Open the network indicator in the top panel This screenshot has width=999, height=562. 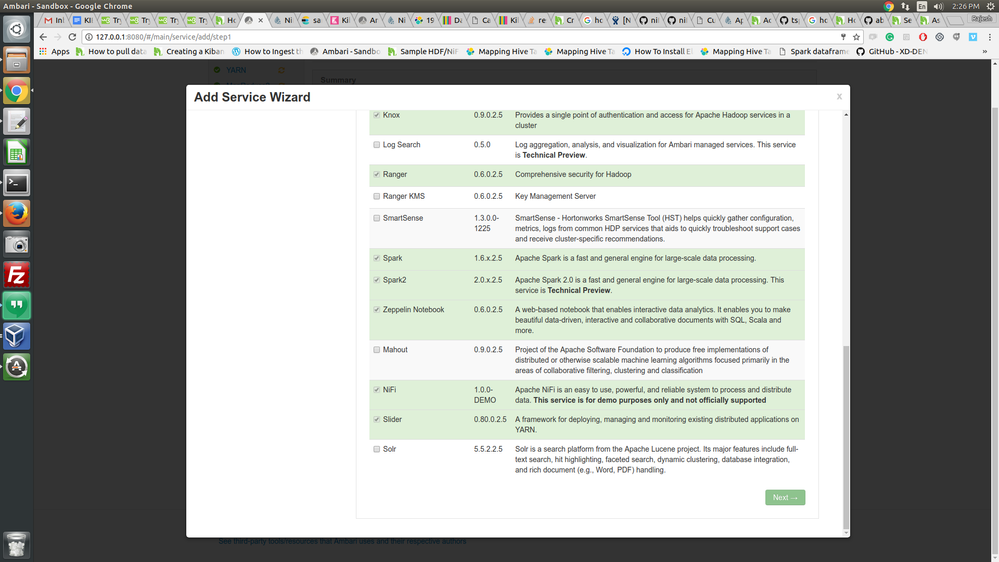tap(905, 6)
